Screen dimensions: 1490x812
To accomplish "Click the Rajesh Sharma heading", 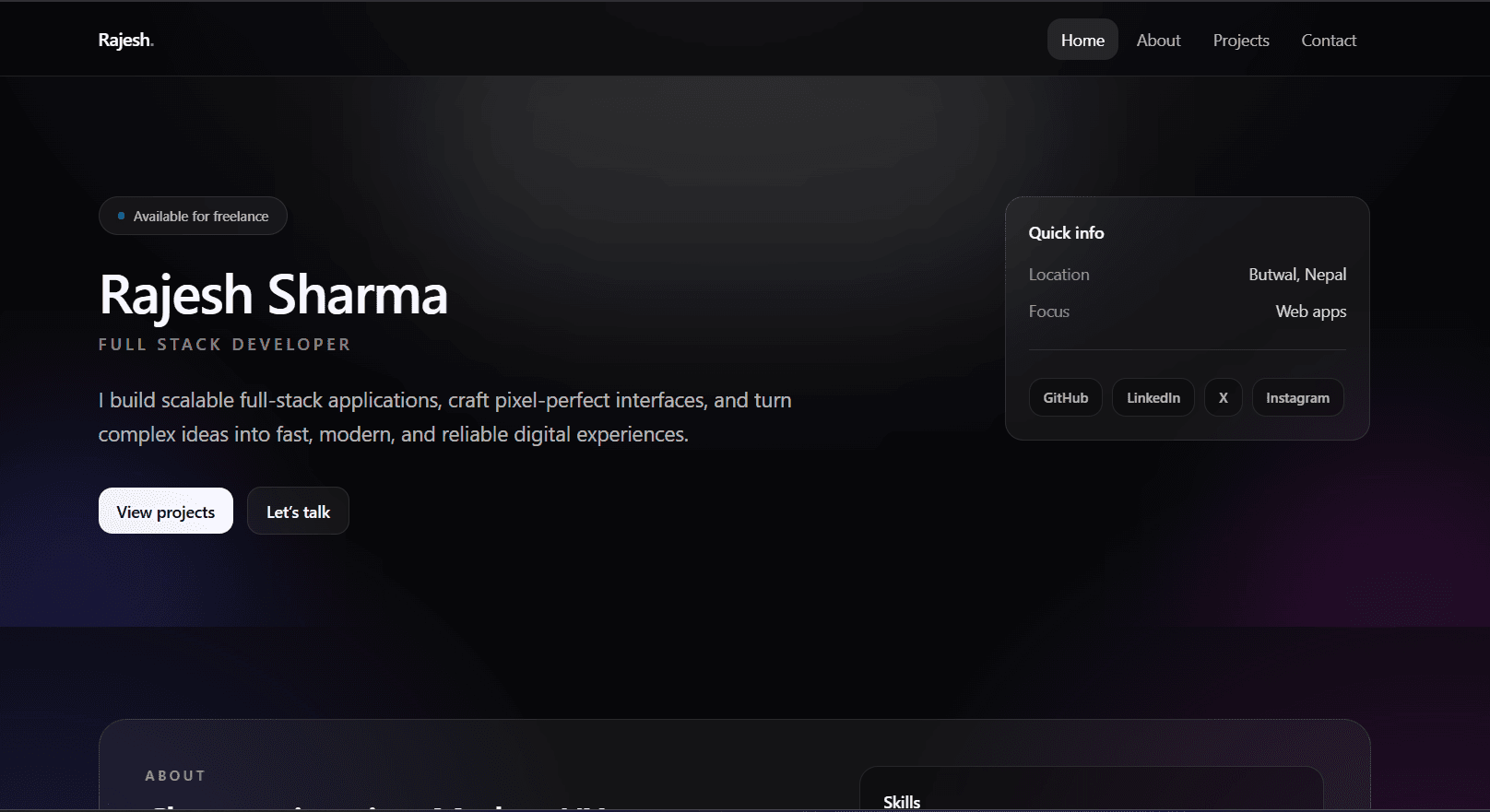I will [x=273, y=295].
